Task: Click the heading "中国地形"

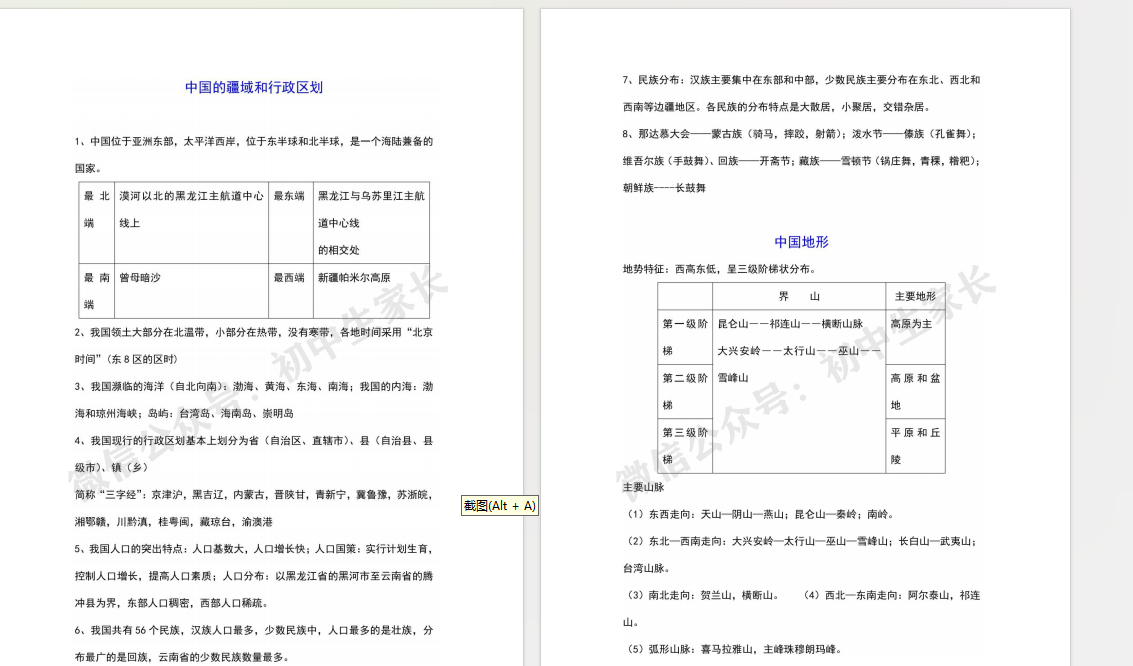Action: coord(801,242)
